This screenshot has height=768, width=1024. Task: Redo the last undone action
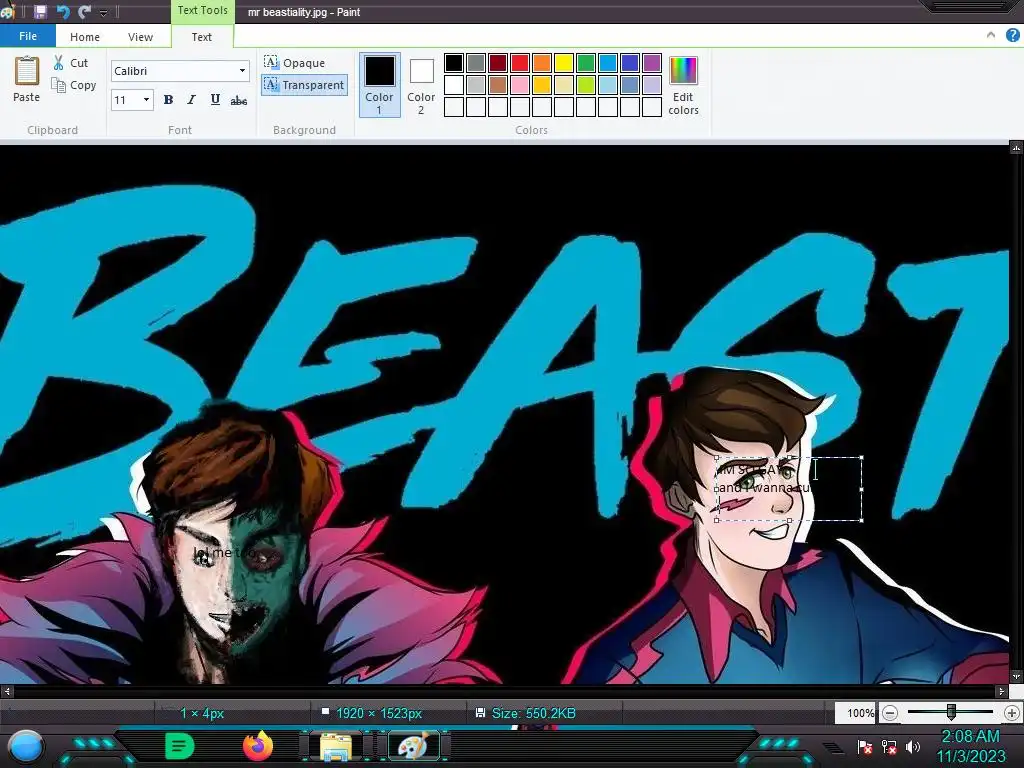[84, 12]
